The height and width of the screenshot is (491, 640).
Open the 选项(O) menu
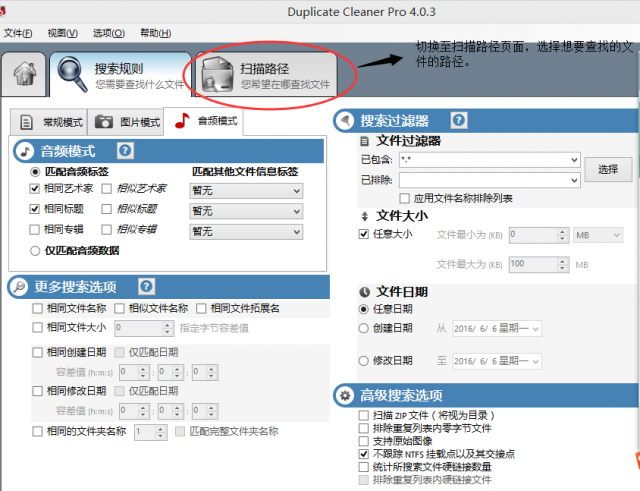coord(109,33)
